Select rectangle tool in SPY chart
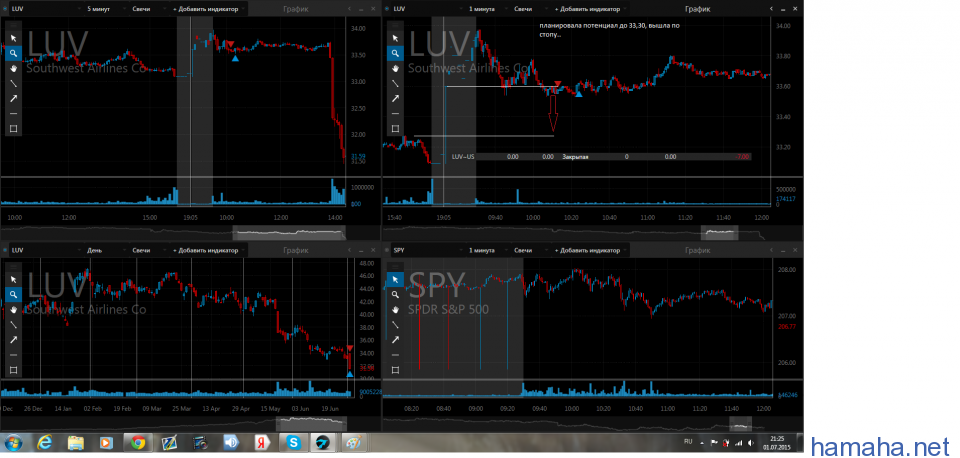The width and height of the screenshot is (960, 458). [x=396, y=370]
